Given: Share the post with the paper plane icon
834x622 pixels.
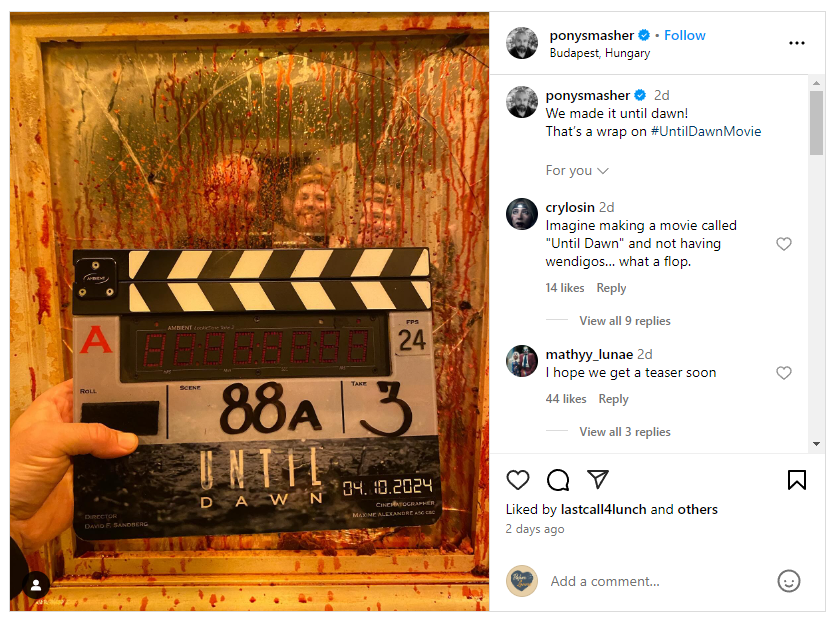Looking at the screenshot, I should [x=598, y=479].
